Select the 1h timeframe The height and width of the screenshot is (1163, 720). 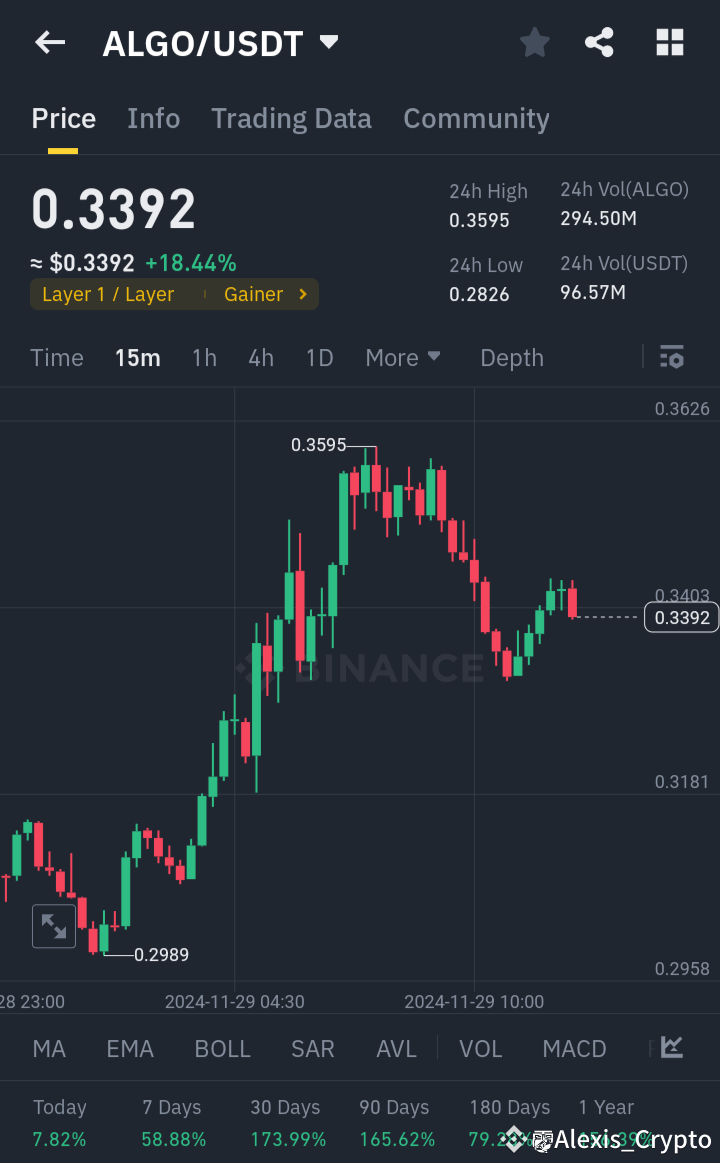click(x=204, y=357)
